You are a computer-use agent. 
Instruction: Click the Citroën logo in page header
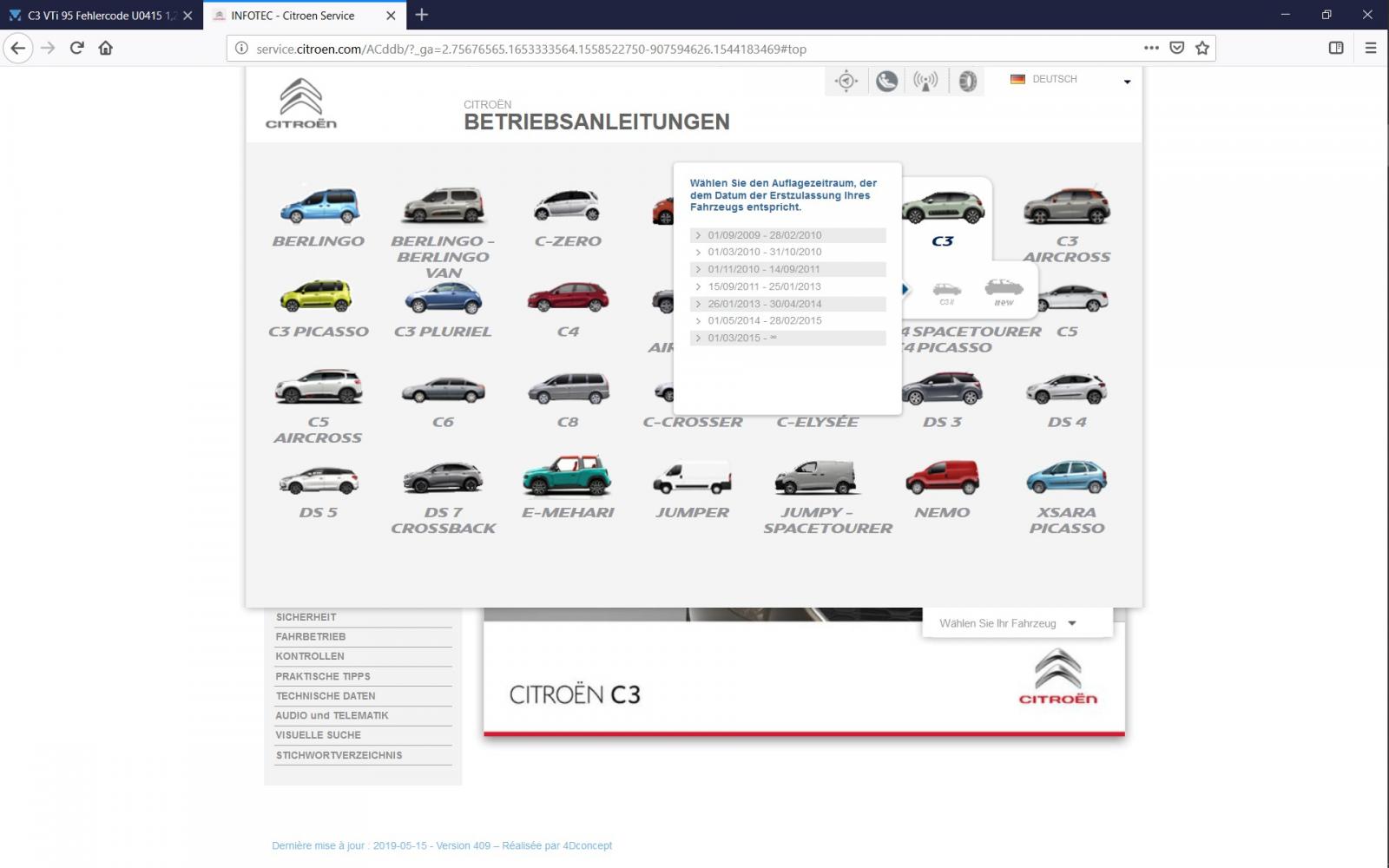301,103
